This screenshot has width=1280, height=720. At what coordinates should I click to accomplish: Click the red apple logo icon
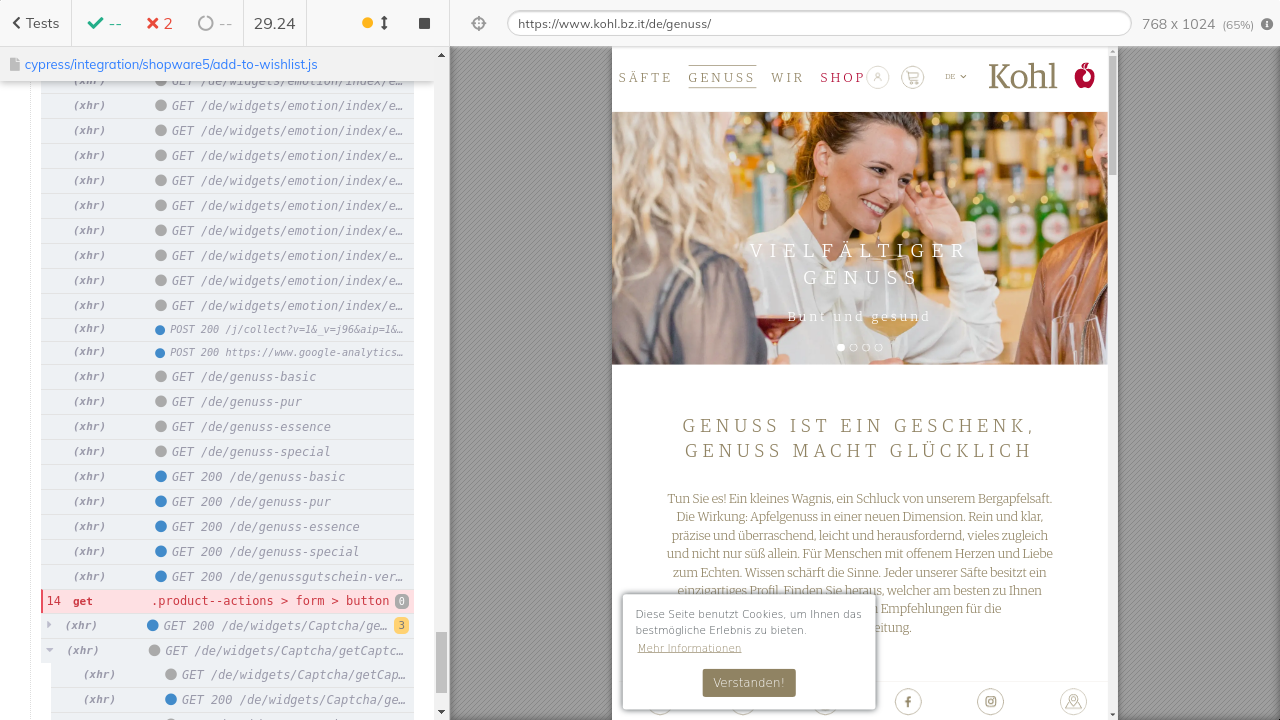(x=1085, y=76)
